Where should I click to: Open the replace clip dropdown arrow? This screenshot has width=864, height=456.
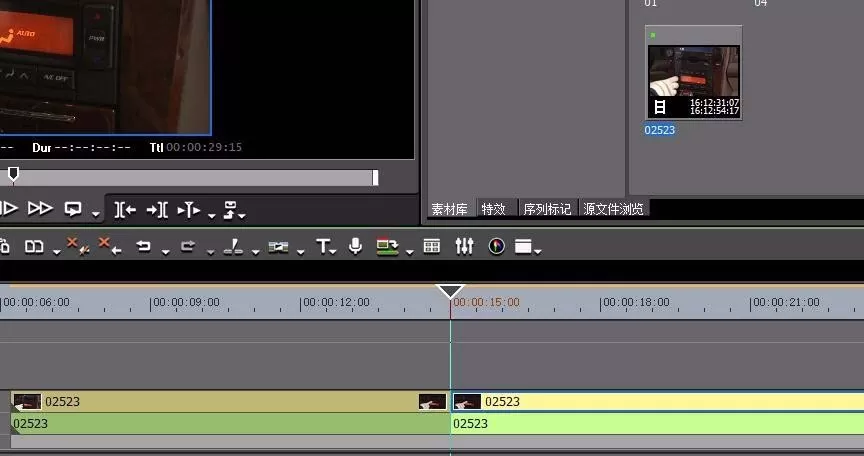click(x=57, y=252)
